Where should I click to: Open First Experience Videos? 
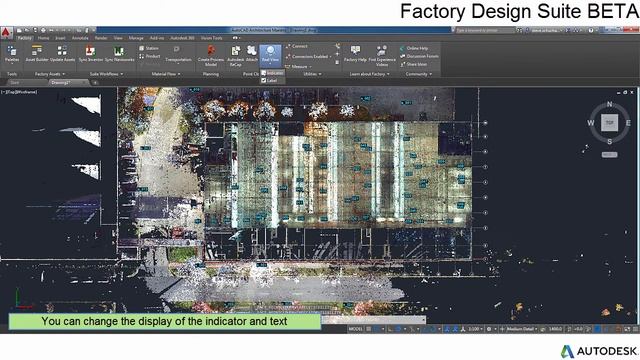pos(382,56)
